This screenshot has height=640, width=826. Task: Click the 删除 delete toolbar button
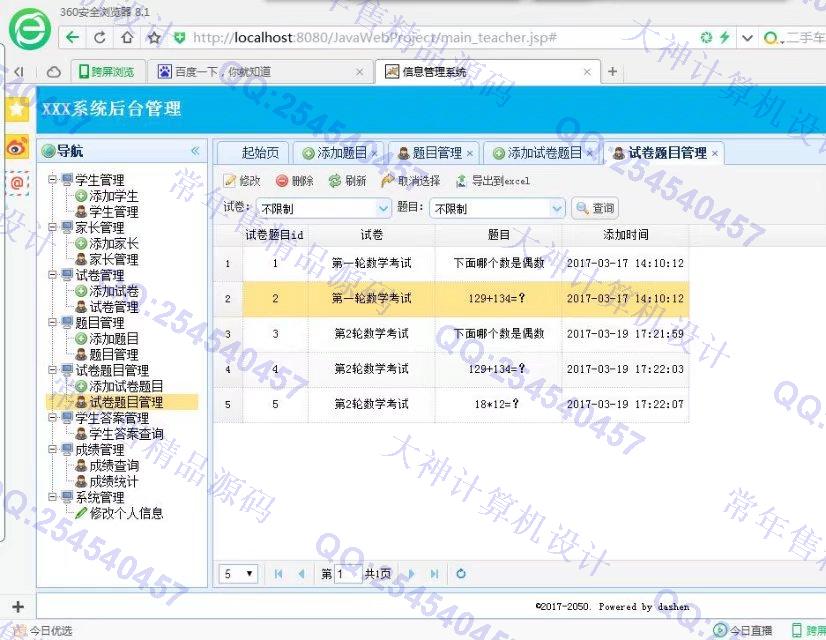(x=295, y=181)
